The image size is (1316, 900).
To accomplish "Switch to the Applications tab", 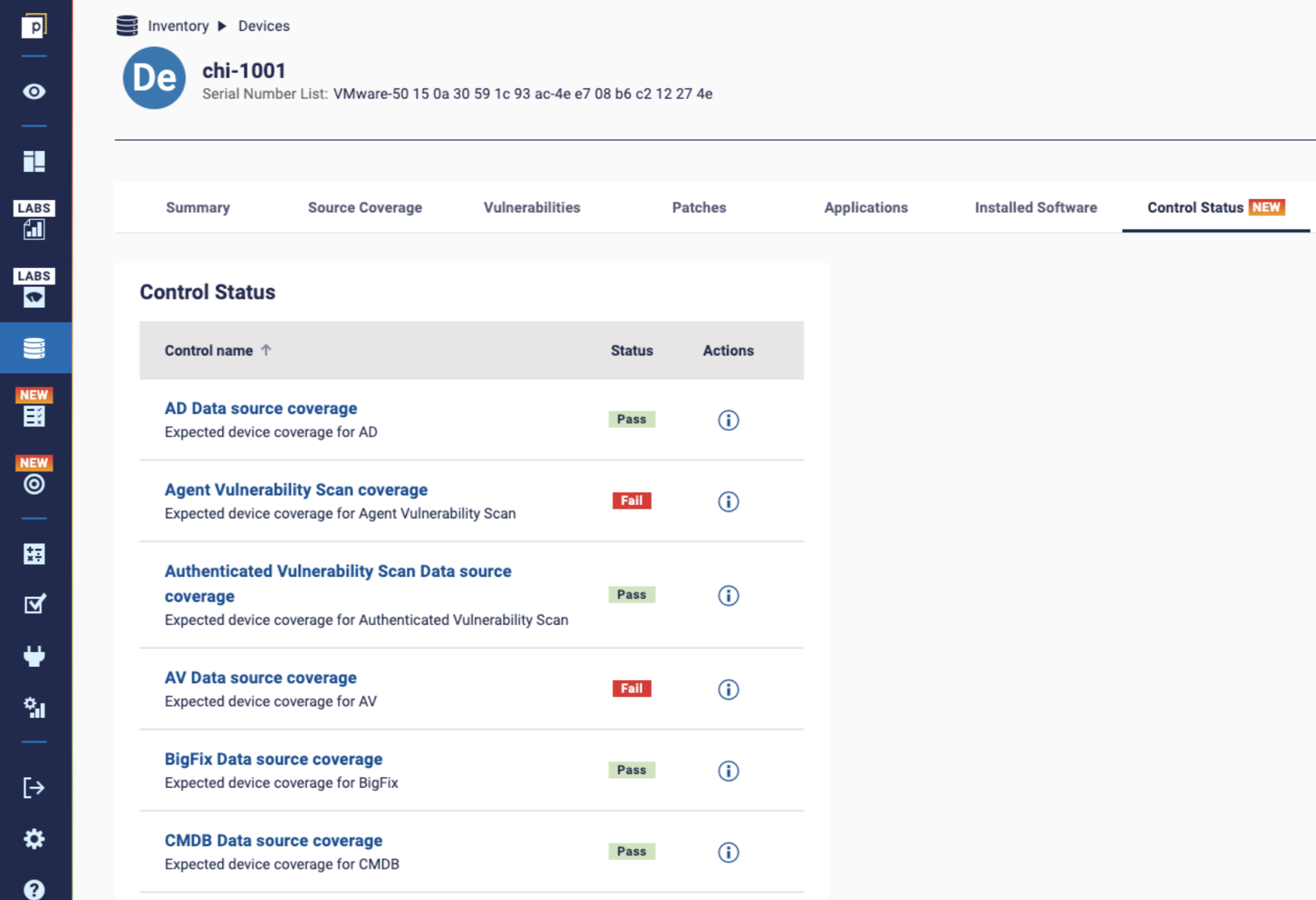I will 866,208.
